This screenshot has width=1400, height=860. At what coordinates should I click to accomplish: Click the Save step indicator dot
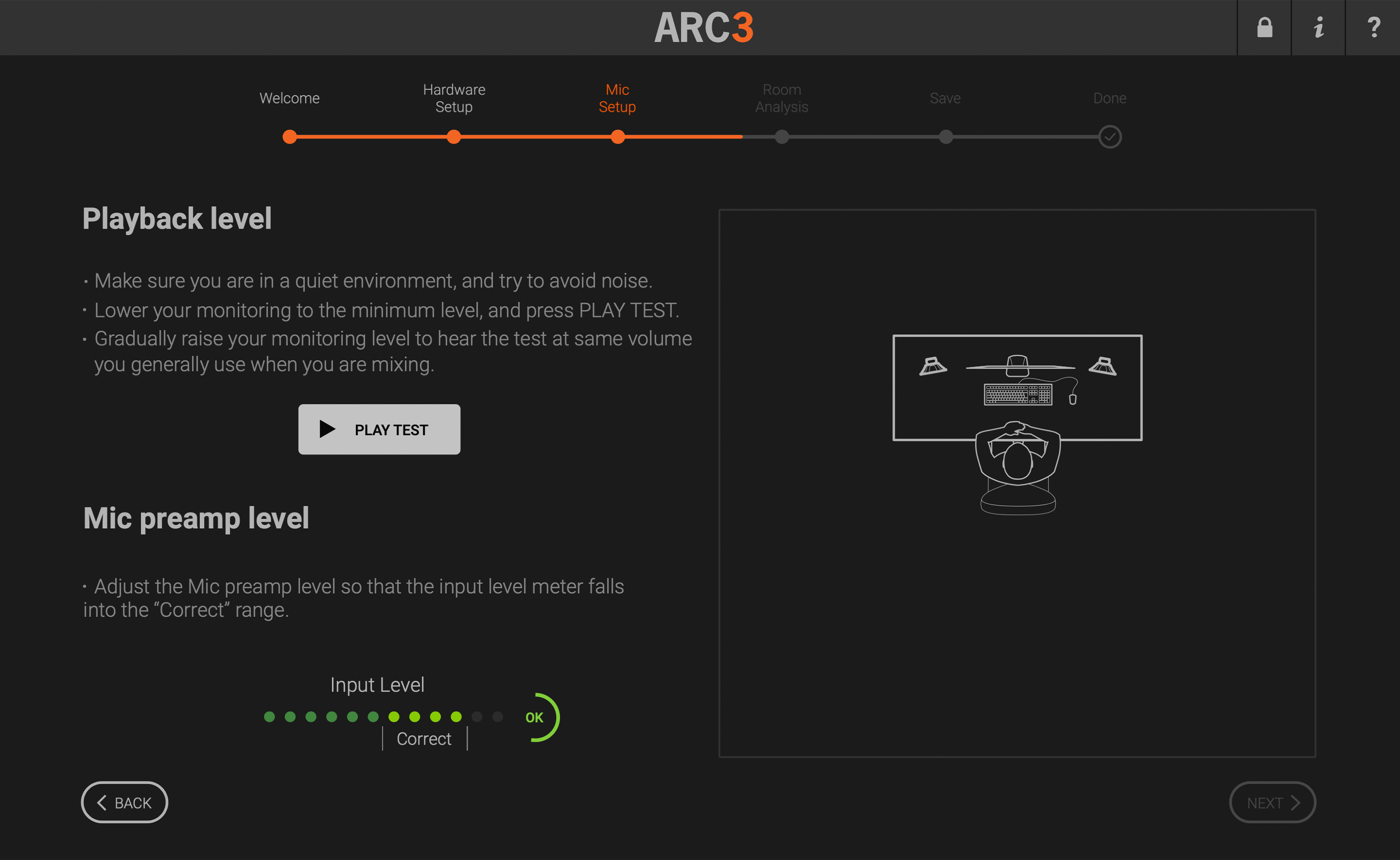(945, 137)
